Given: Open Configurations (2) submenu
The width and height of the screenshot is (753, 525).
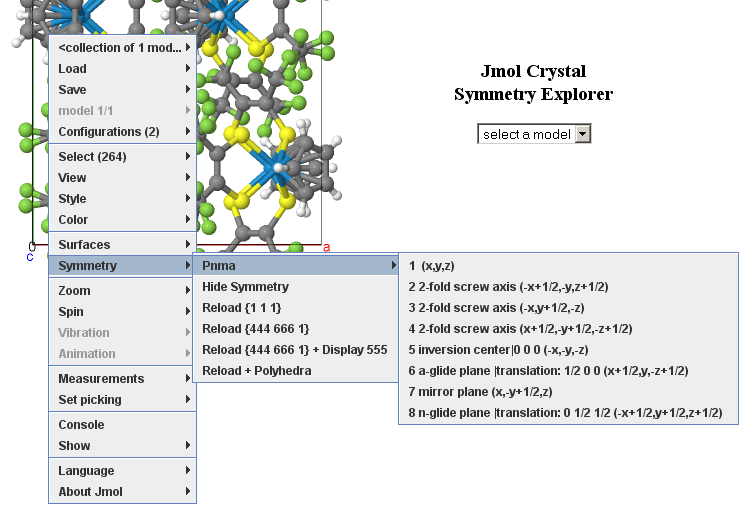Looking at the screenshot, I should [121, 132].
